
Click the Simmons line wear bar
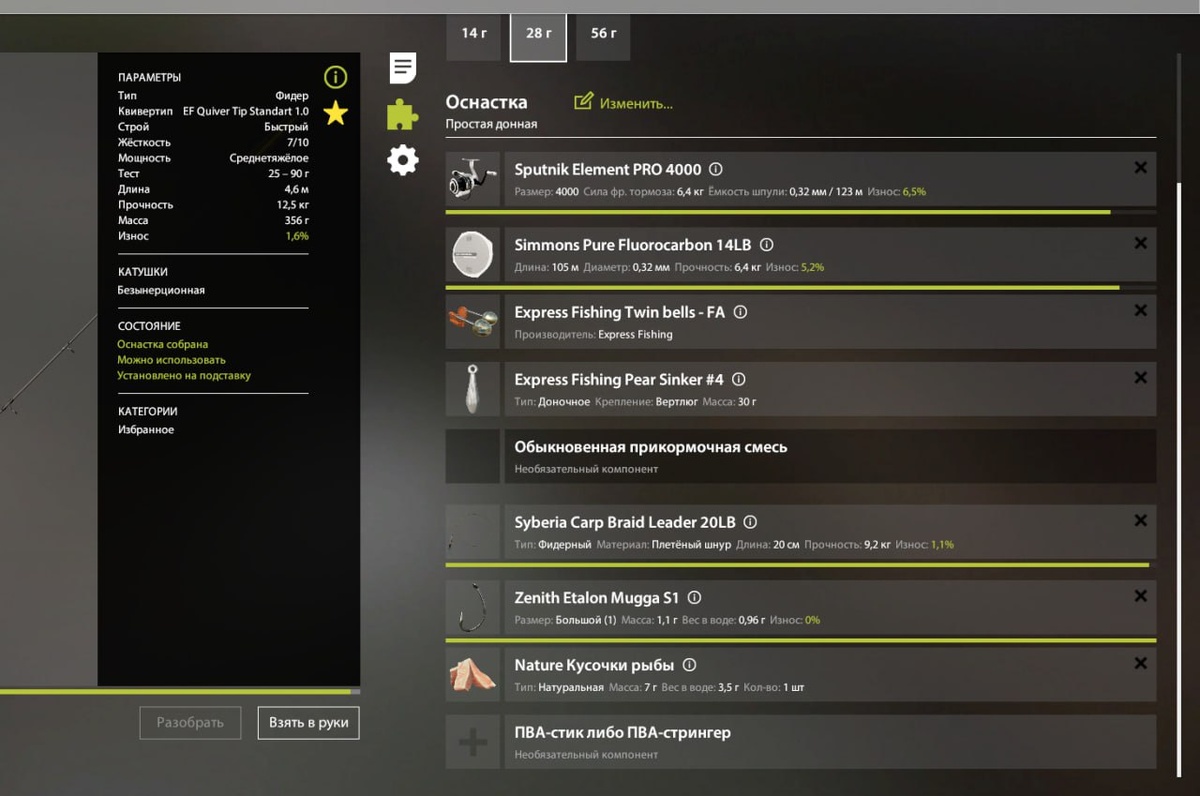[x=800, y=287]
